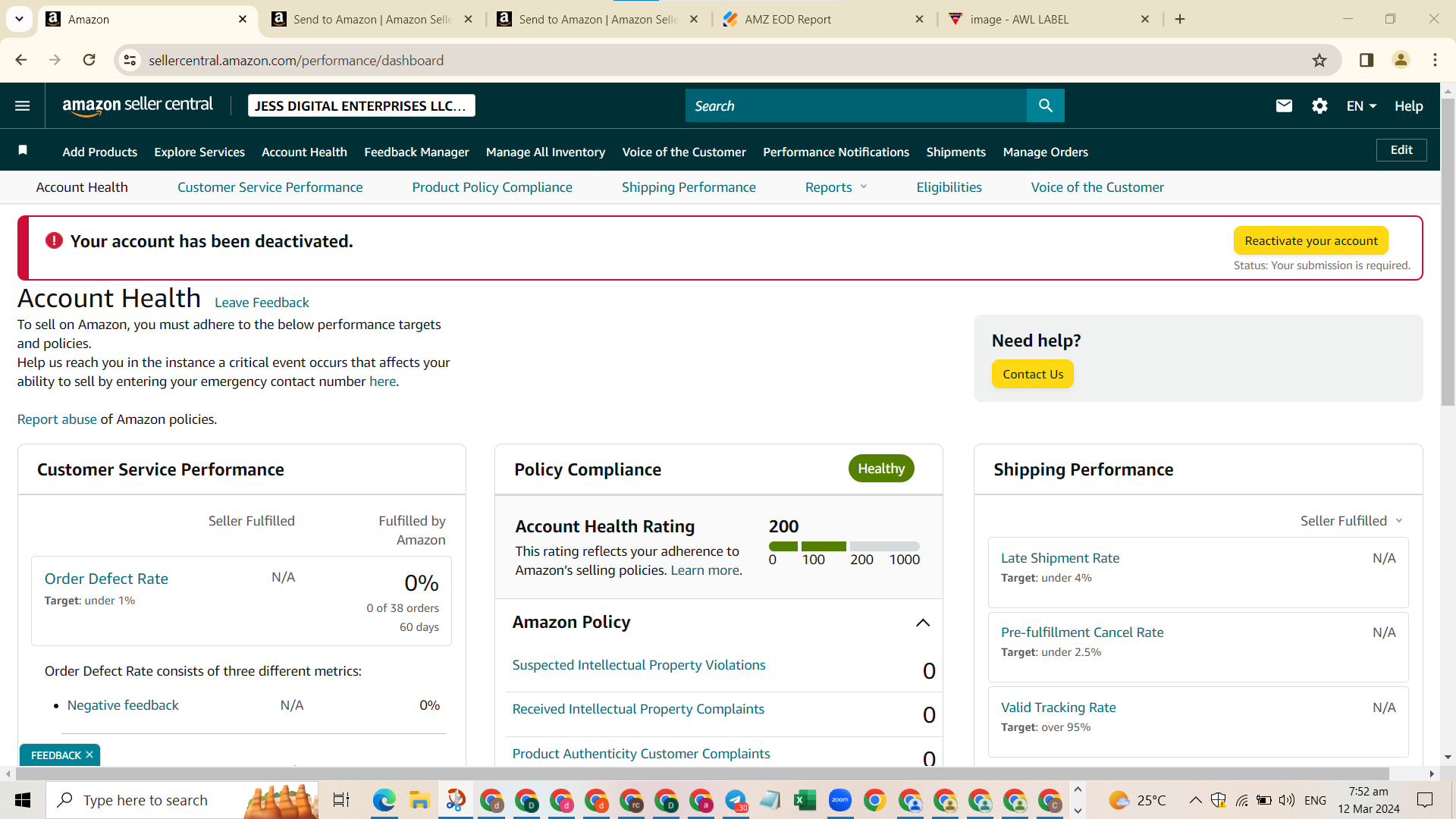Click the red alert icon in the deactivation banner
The width and height of the screenshot is (1456, 819).
pyautogui.click(x=54, y=241)
